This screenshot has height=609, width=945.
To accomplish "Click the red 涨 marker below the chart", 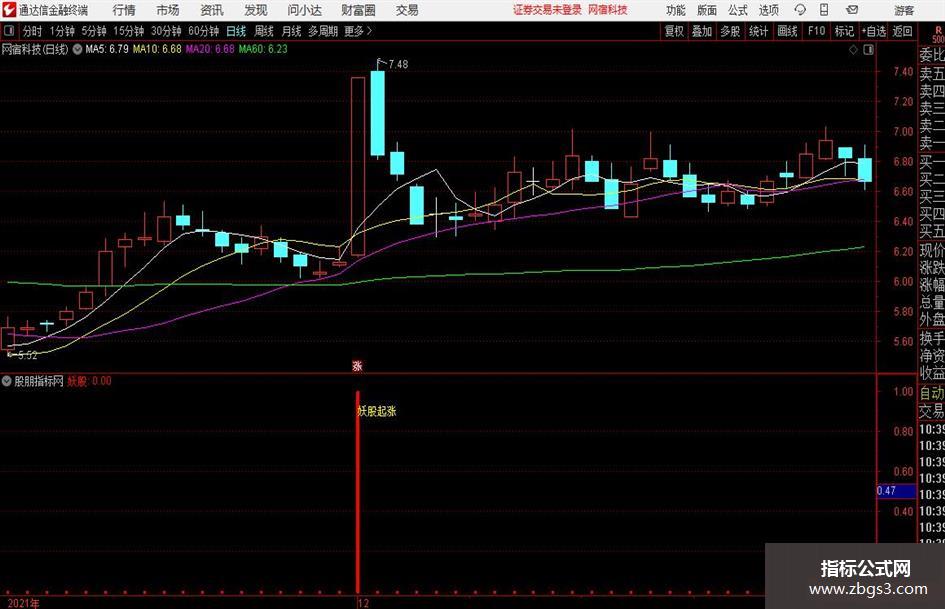I will 357,366.
